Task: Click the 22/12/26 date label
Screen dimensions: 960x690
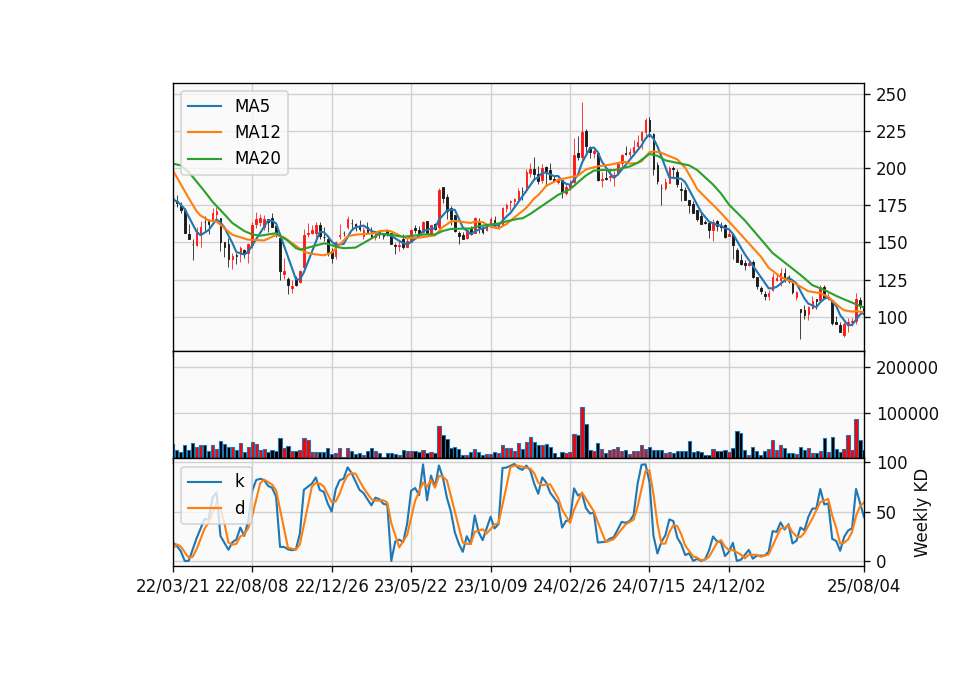Action: pyautogui.click(x=332, y=586)
